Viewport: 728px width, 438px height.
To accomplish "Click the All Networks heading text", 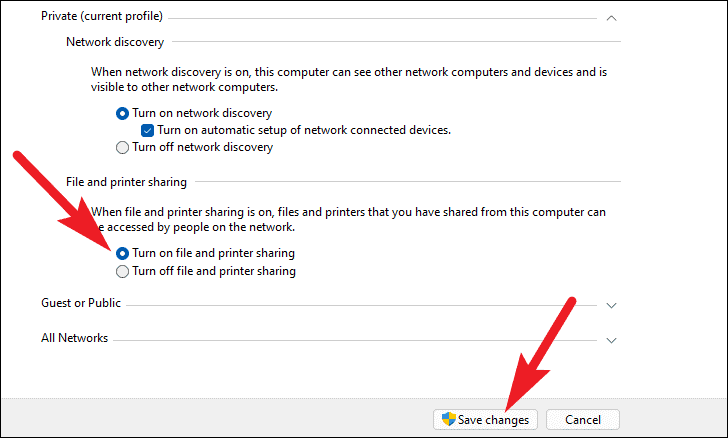I will pos(74,338).
